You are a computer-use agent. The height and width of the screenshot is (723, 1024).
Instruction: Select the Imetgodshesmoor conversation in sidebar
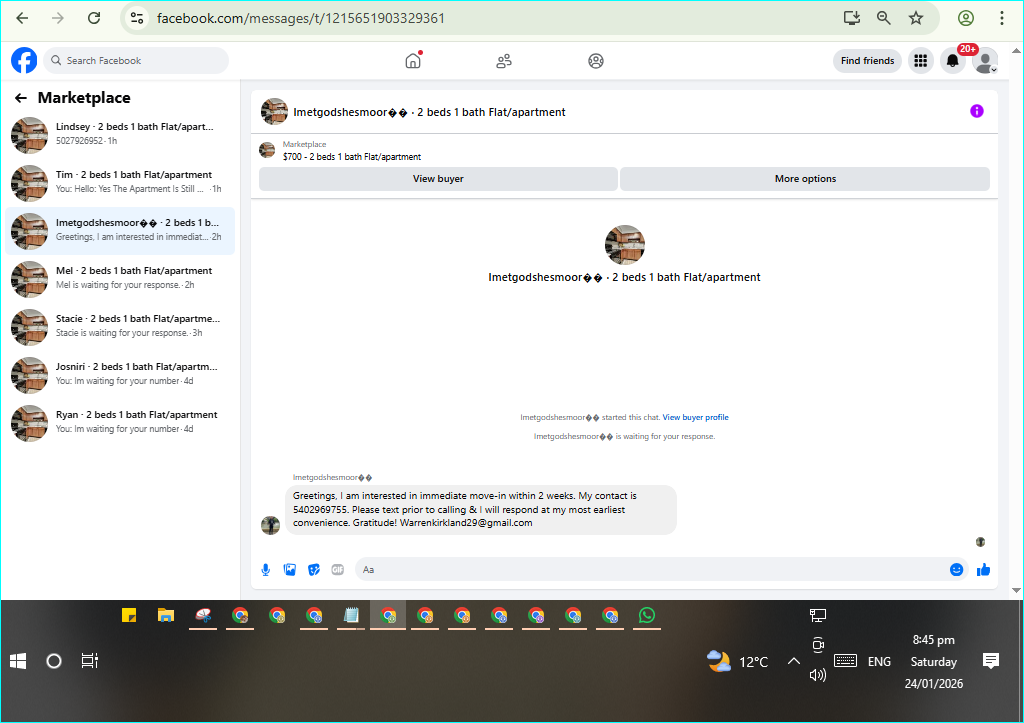[120, 231]
